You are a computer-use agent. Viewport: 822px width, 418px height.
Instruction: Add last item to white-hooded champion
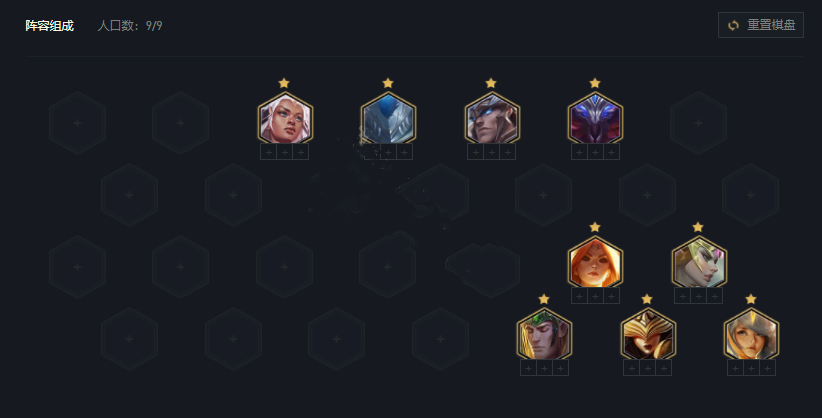767,368
